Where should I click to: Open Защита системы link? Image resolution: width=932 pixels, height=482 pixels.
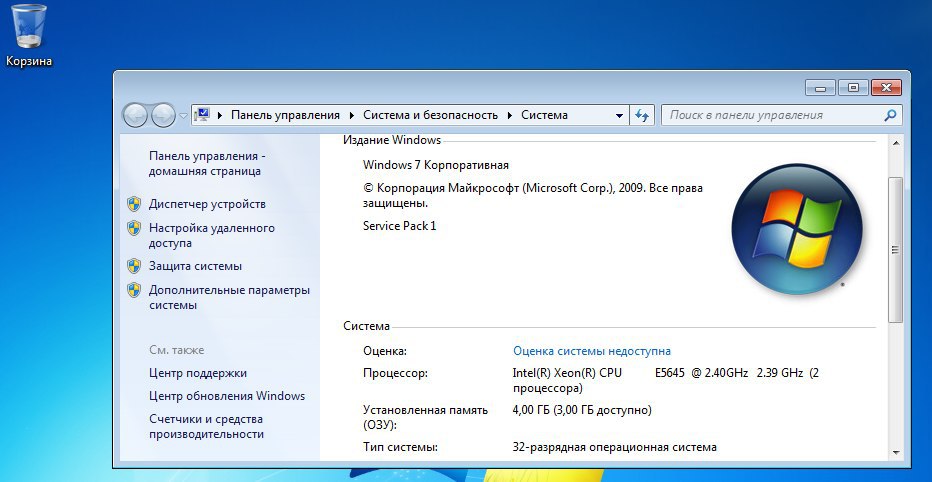(195, 266)
